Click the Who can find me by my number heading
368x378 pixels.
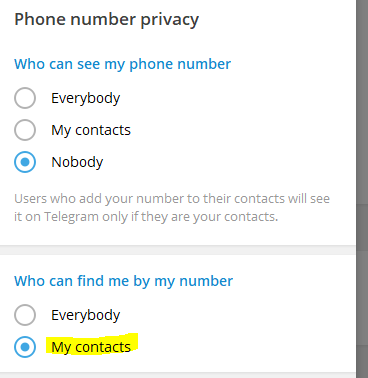tap(123, 281)
